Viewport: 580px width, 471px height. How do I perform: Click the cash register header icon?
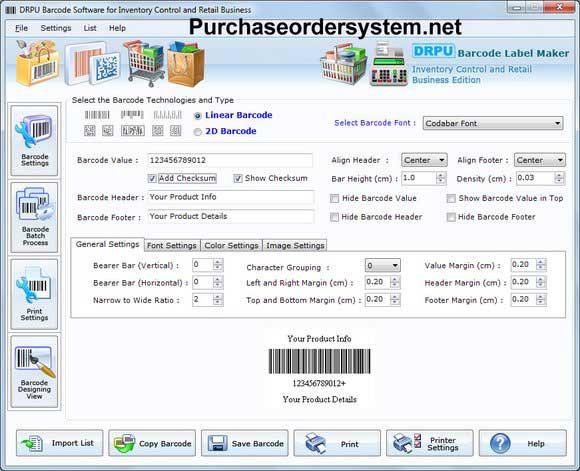[389, 64]
